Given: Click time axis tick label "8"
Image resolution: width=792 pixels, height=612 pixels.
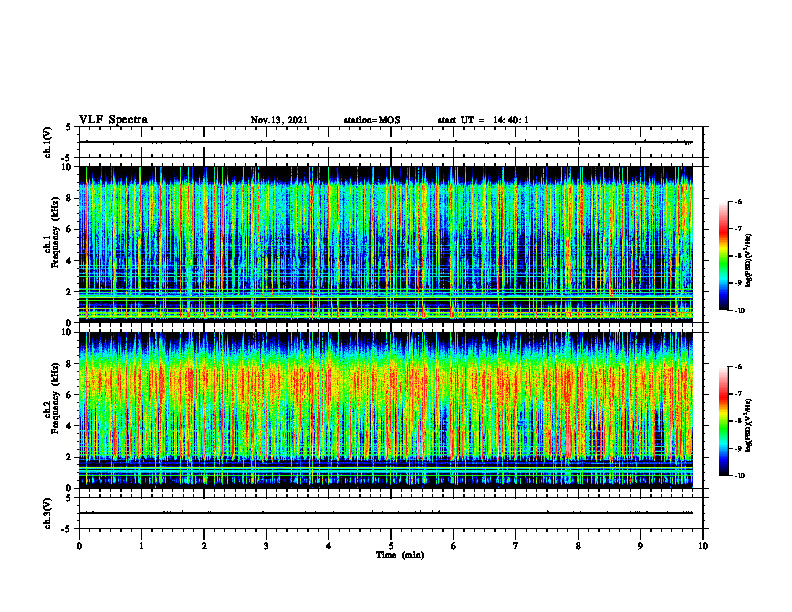Looking at the screenshot, I should (x=578, y=546).
